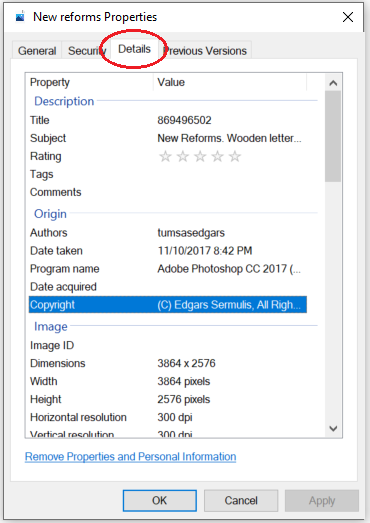Click the Origin section heading

[x=50, y=214]
